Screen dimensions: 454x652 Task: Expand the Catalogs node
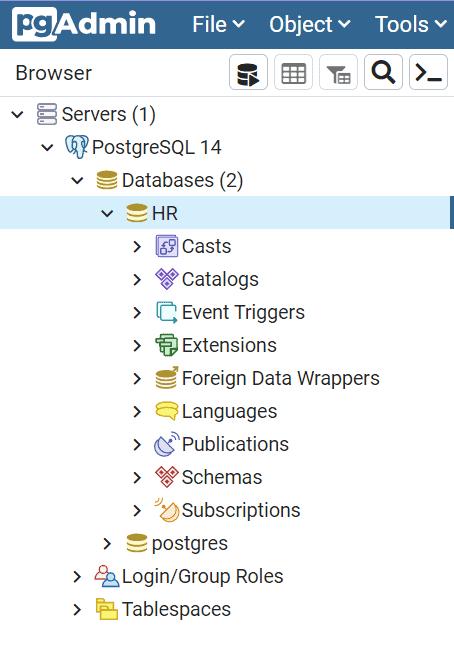137,279
